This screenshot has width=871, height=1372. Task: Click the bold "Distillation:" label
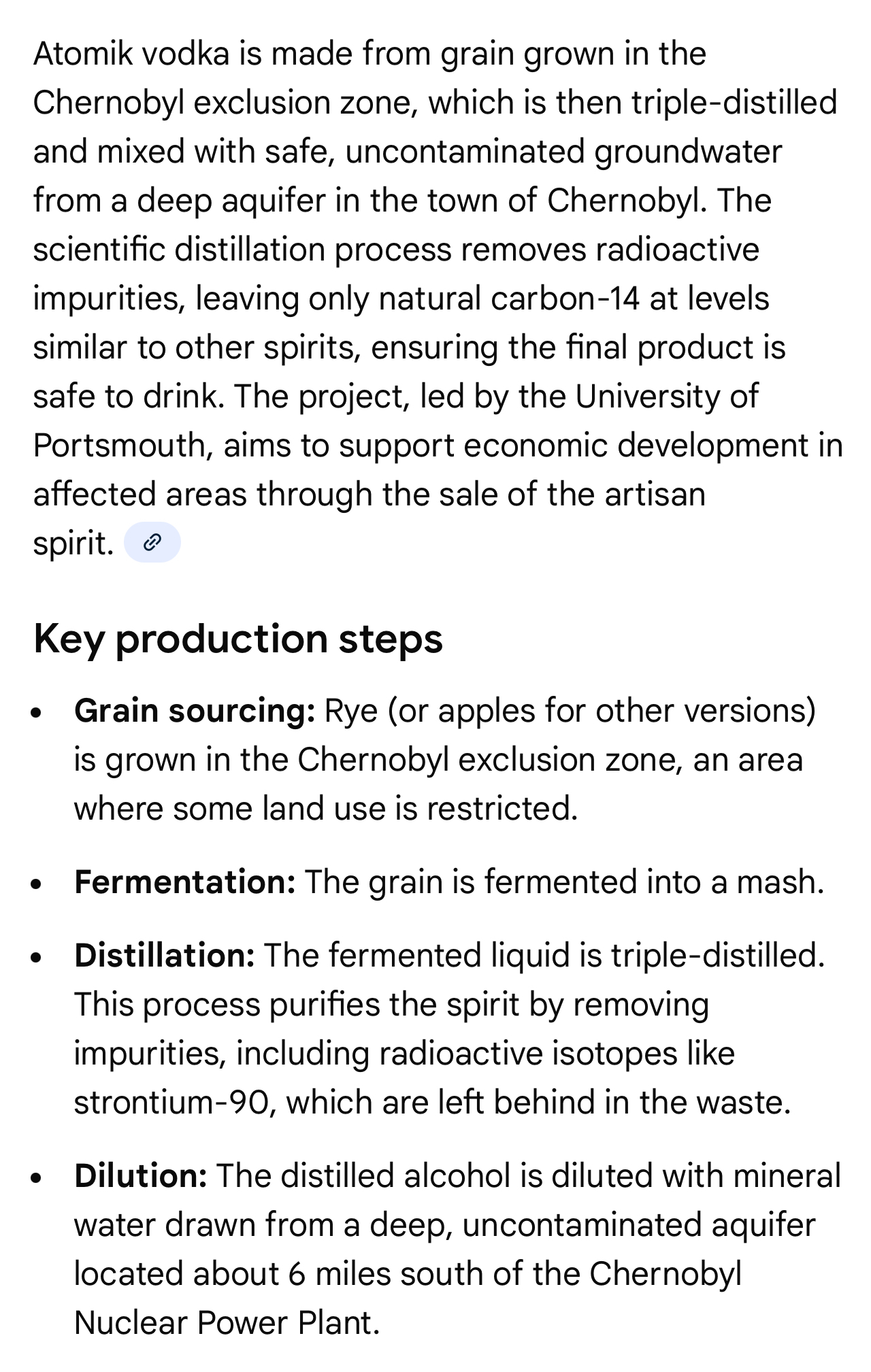tap(164, 956)
